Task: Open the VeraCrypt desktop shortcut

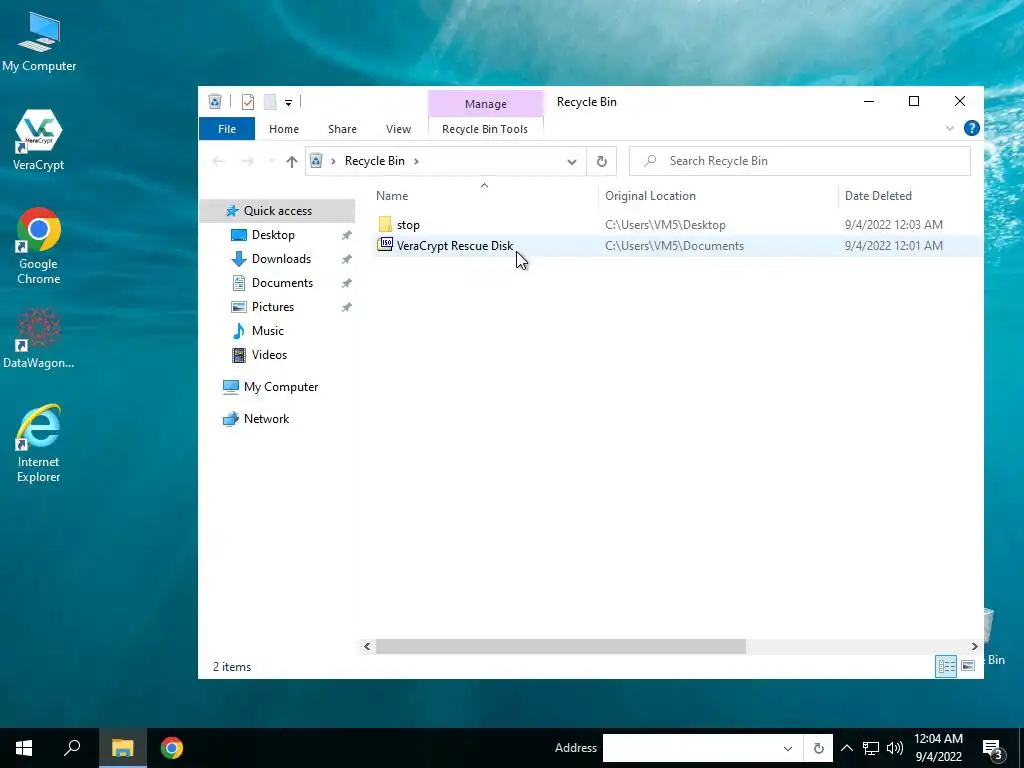Action: [x=39, y=140]
